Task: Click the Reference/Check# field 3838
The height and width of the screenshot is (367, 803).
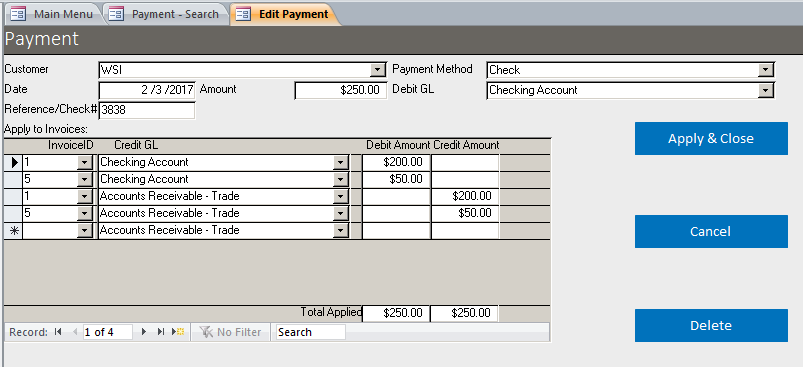Action: click(146, 110)
